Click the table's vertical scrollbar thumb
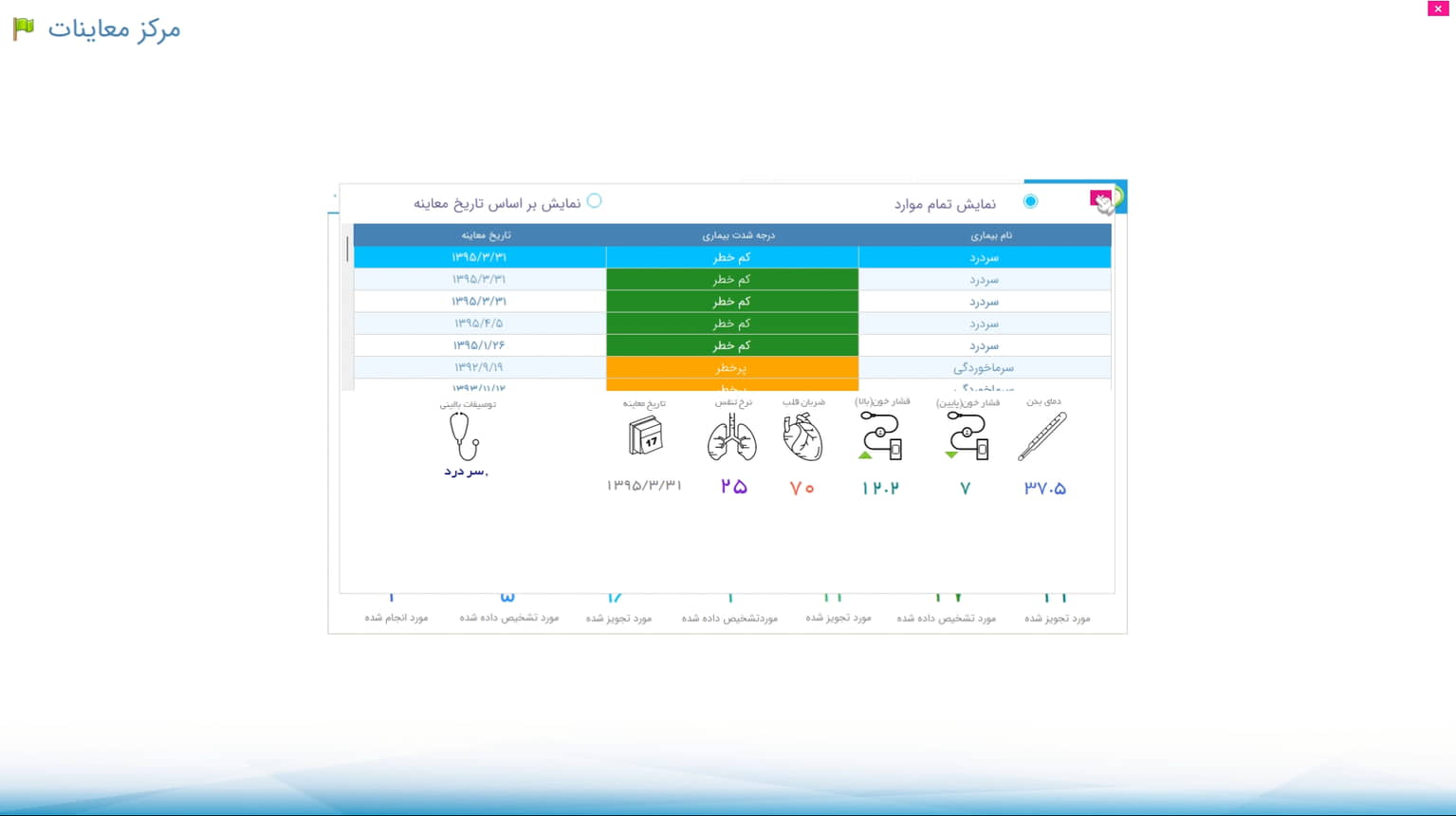The image size is (1456, 816). [x=347, y=249]
